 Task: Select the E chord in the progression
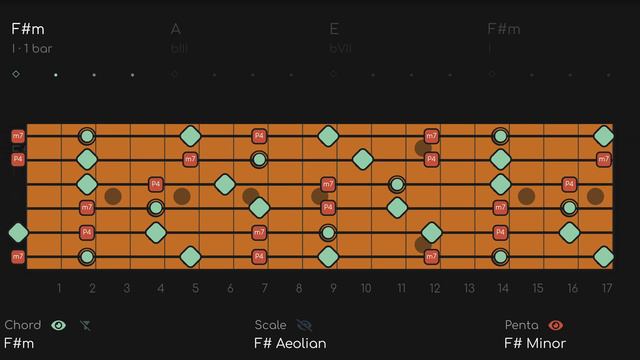334,29
